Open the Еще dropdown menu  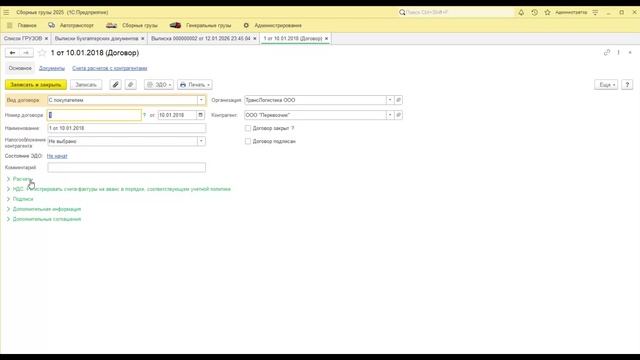(606, 84)
